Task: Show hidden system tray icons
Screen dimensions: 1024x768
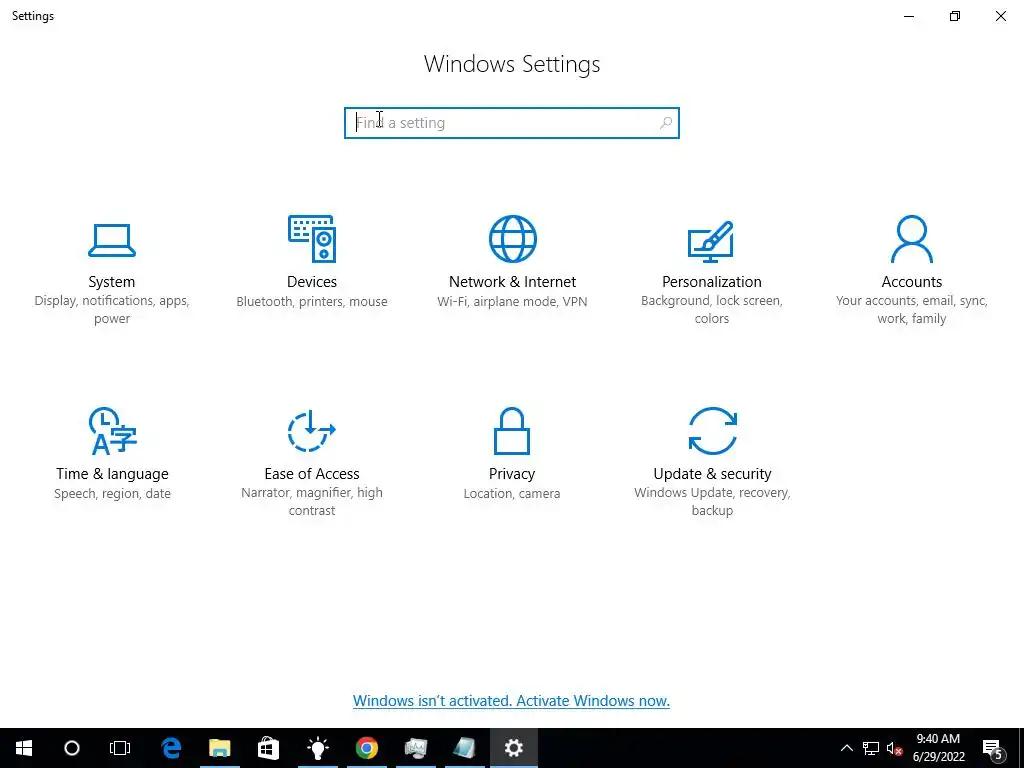Action: pyautogui.click(x=846, y=748)
